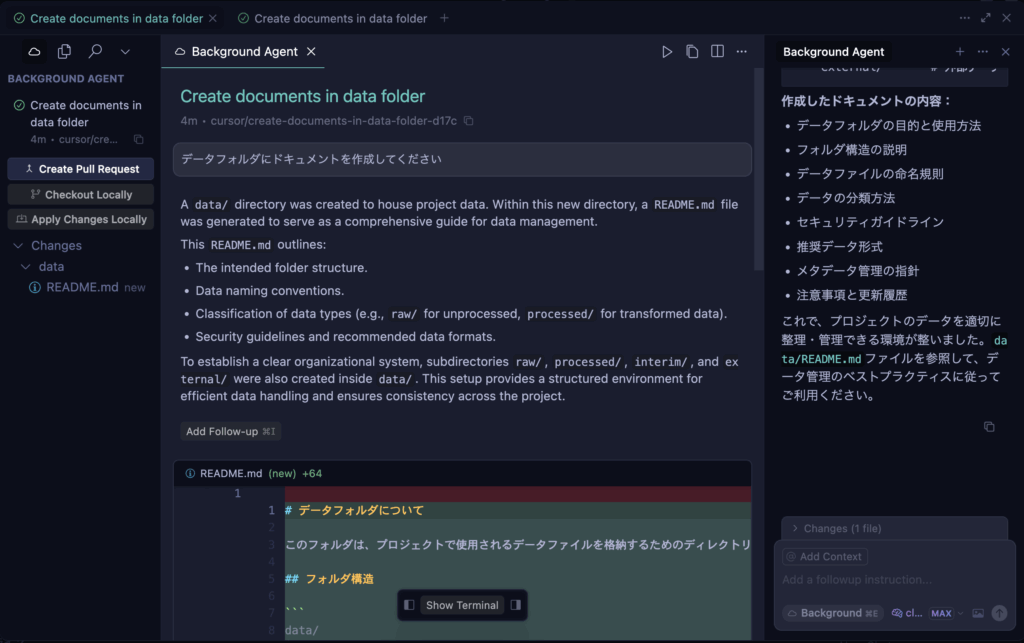The image size is (1024, 643).
Task: Open the search icon in sidebar
Action: pyautogui.click(x=95, y=52)
